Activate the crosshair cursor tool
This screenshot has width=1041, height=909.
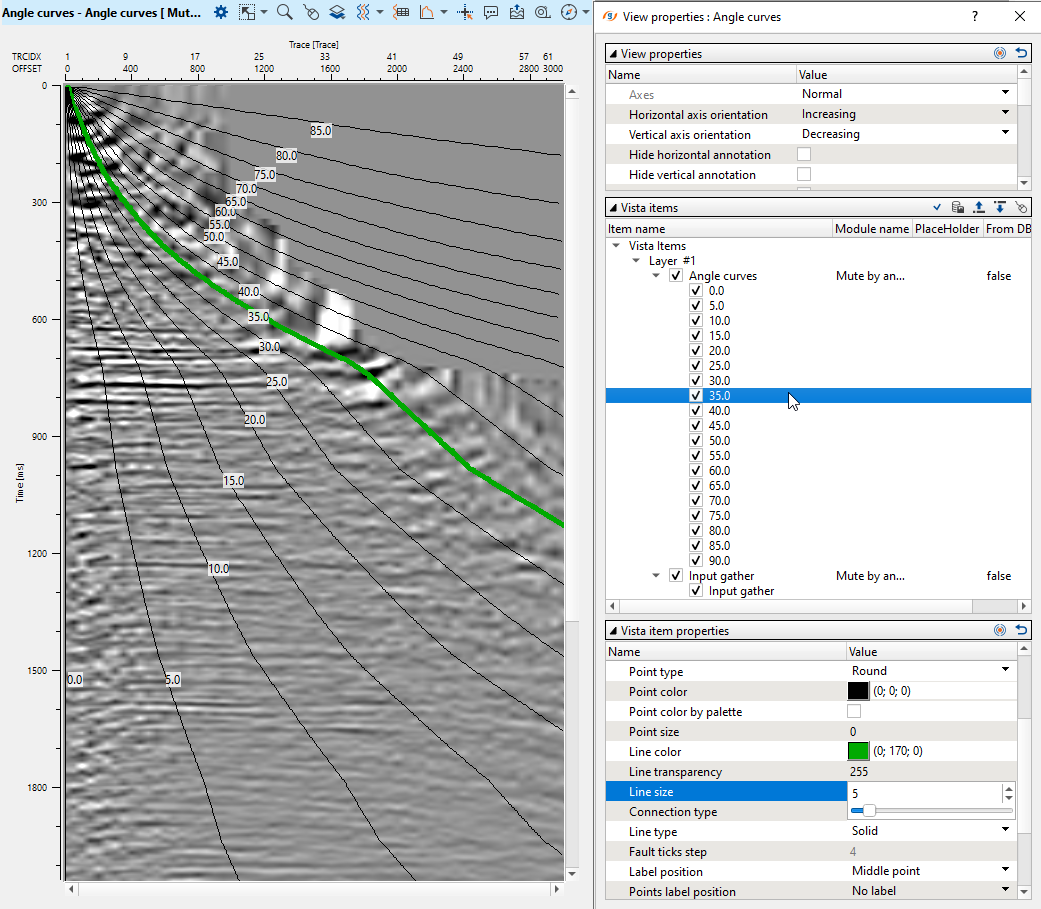click(464, 12)
